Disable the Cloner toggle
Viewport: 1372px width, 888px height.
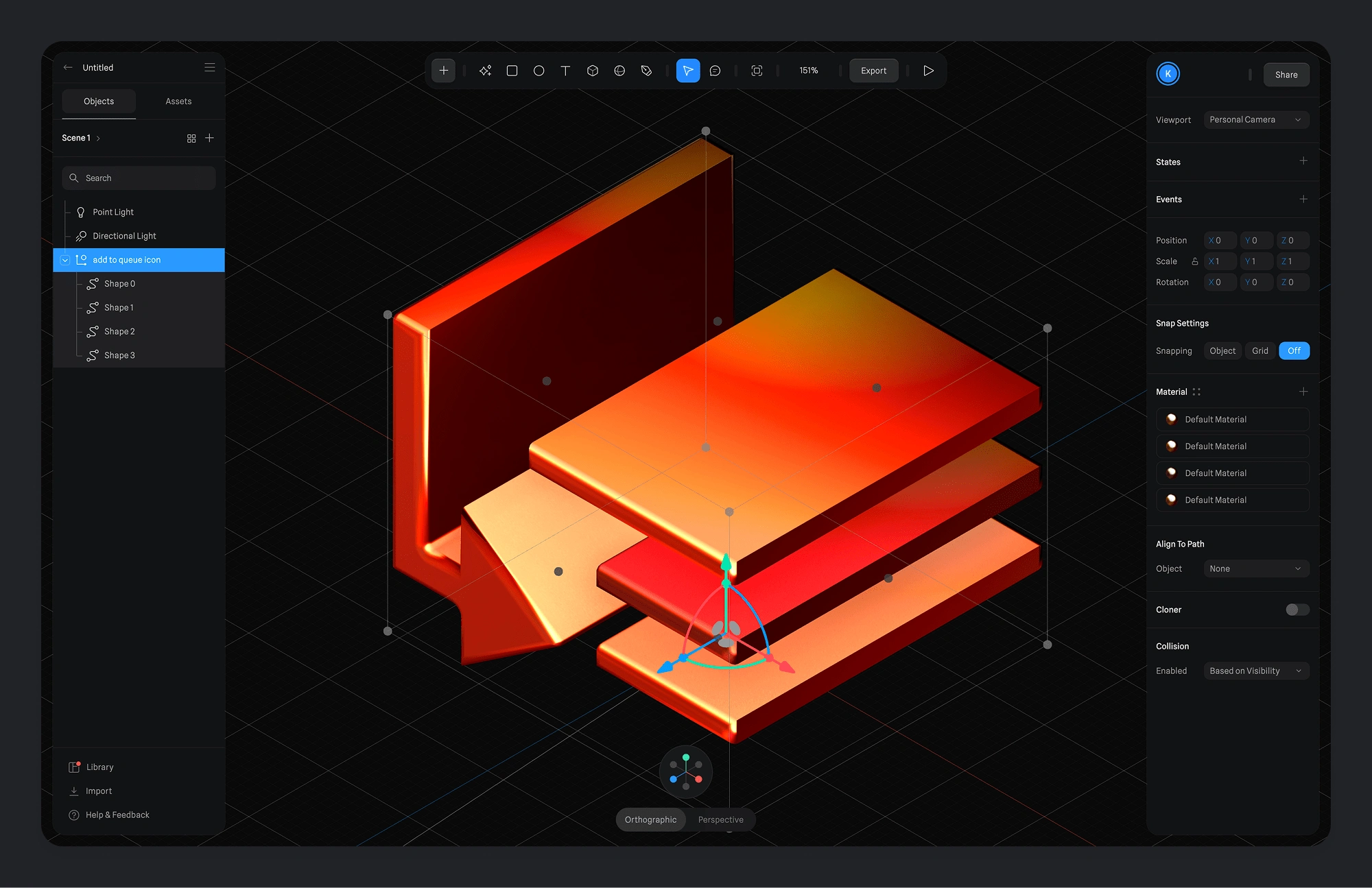point(1293,609)
